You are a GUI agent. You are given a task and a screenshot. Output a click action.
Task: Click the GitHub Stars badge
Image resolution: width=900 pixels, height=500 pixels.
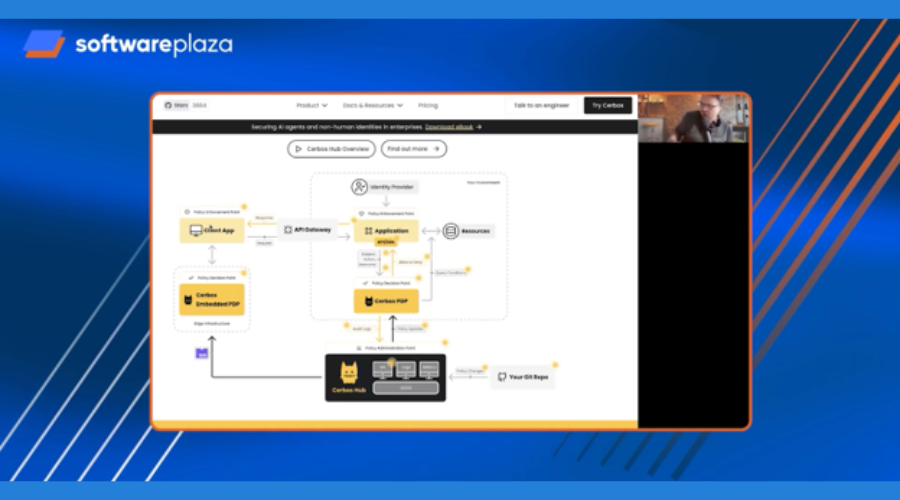click(x=185, y=105)
